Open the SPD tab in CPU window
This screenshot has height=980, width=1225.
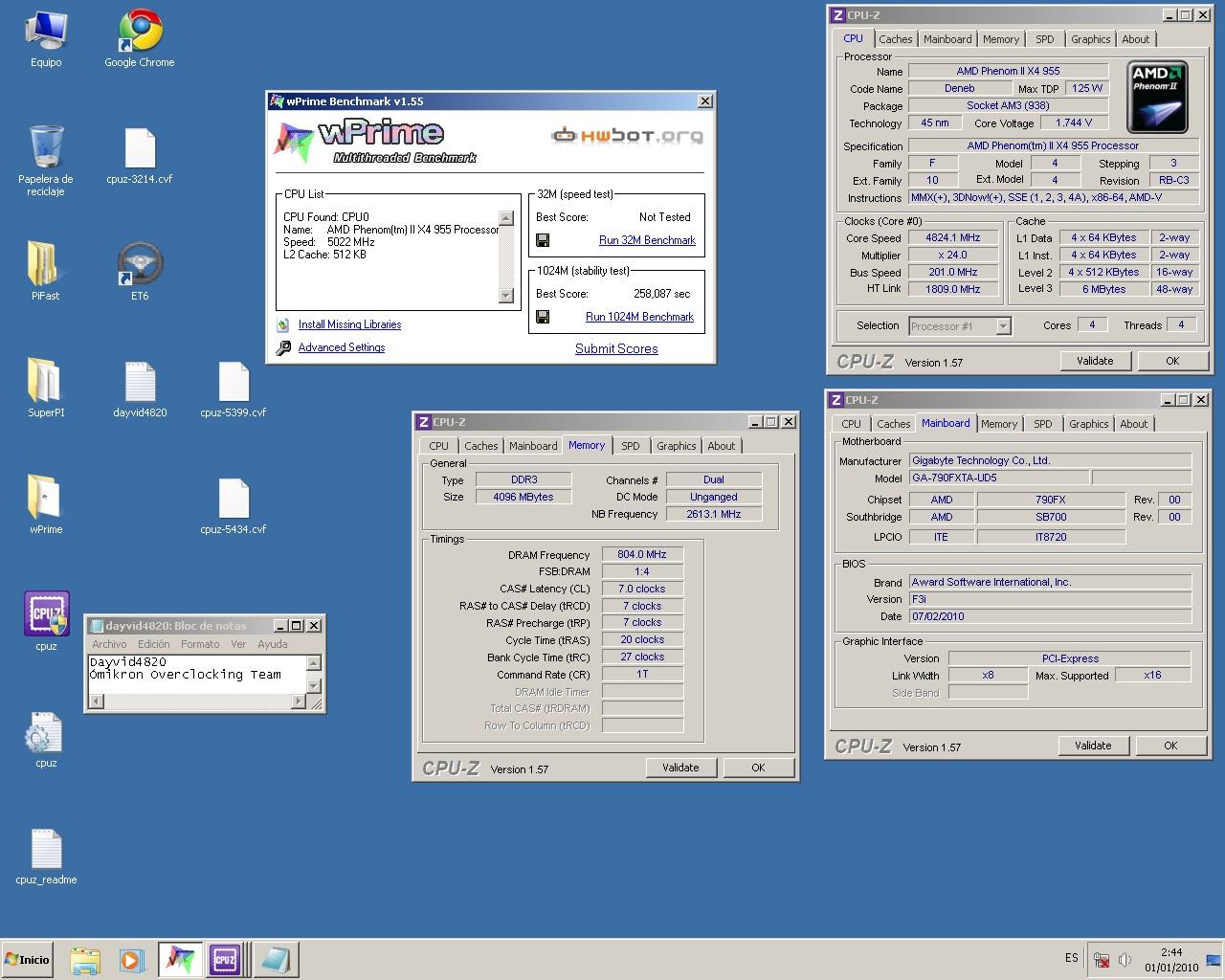[1045, 39]
